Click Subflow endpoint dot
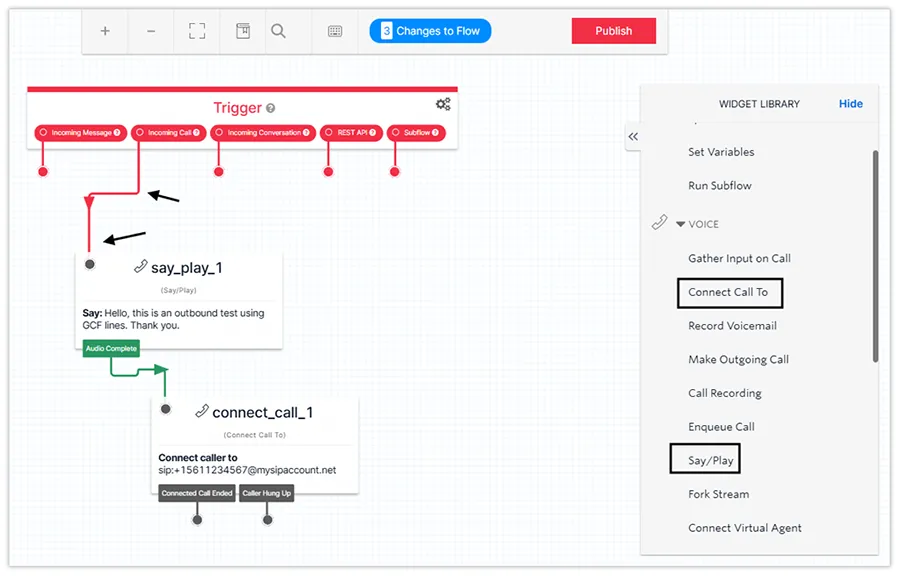Screen dimensions: 900x577 coord(395,172)
